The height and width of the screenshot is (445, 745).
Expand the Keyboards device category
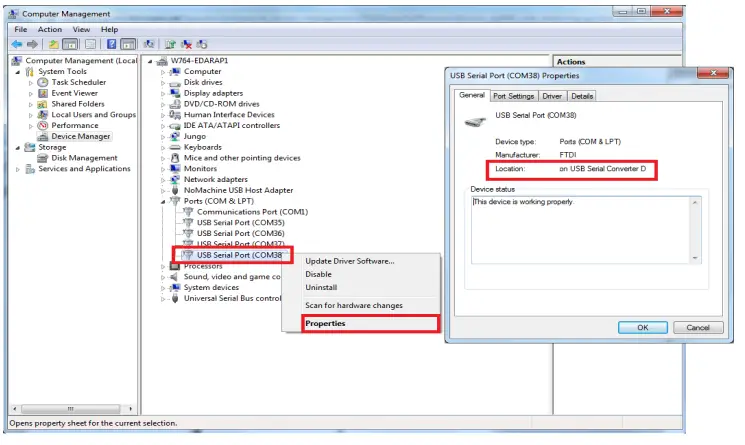[163, 148]
